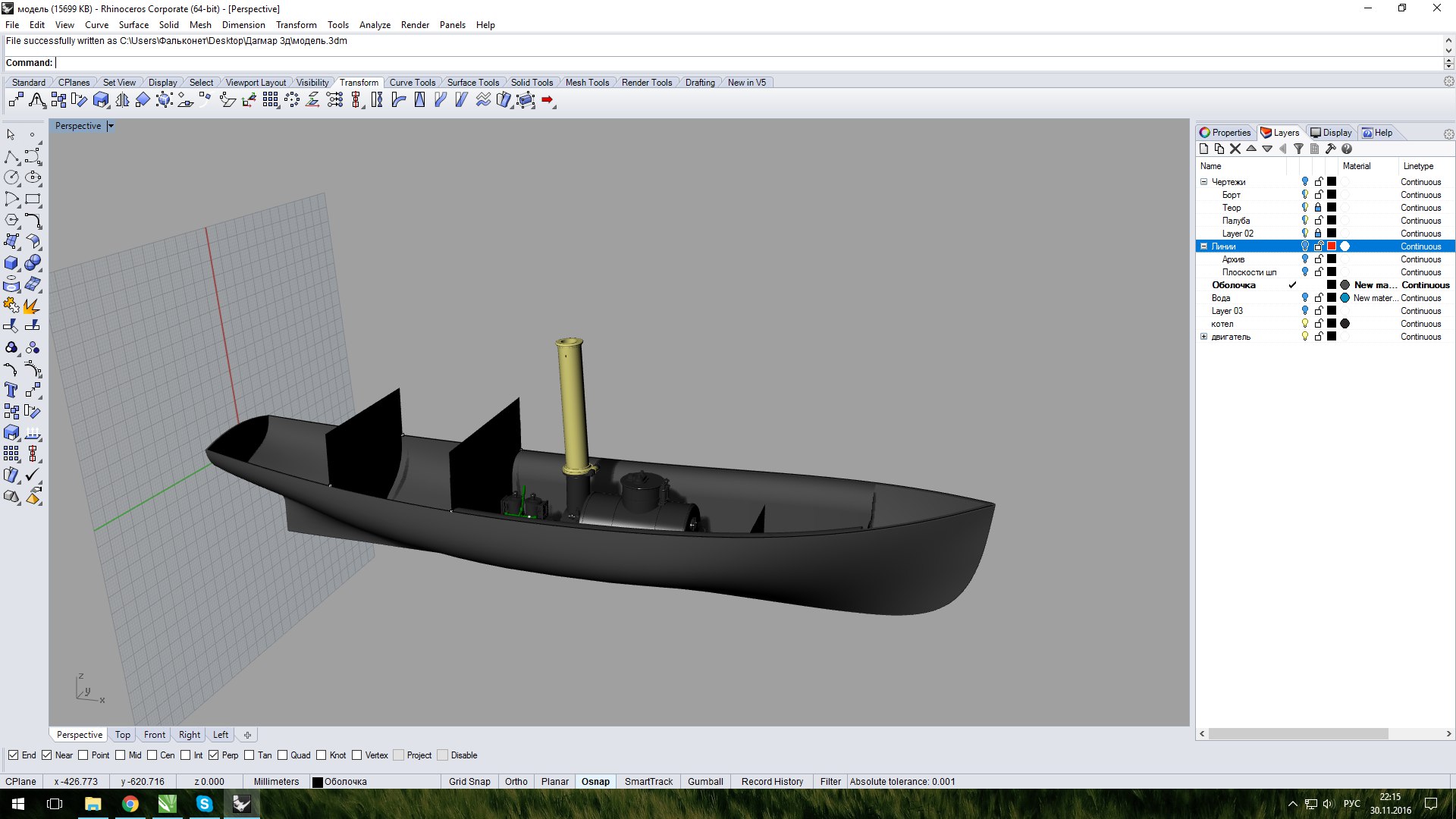Open the Layers panel options gear
This screenshot has width=1456, height=819.
1448,133
